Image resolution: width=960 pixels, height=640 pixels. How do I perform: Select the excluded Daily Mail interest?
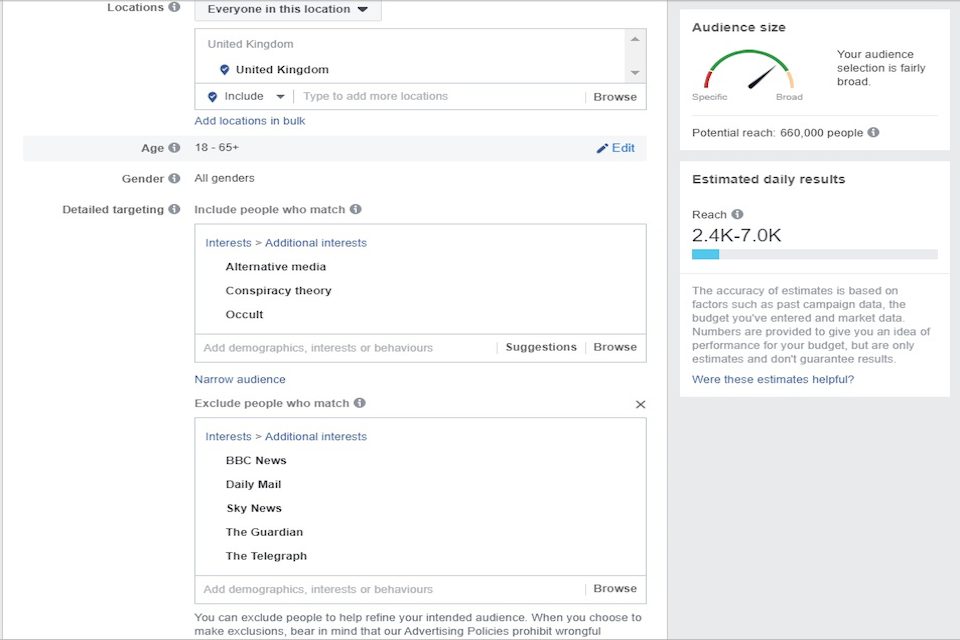[253, 484]
